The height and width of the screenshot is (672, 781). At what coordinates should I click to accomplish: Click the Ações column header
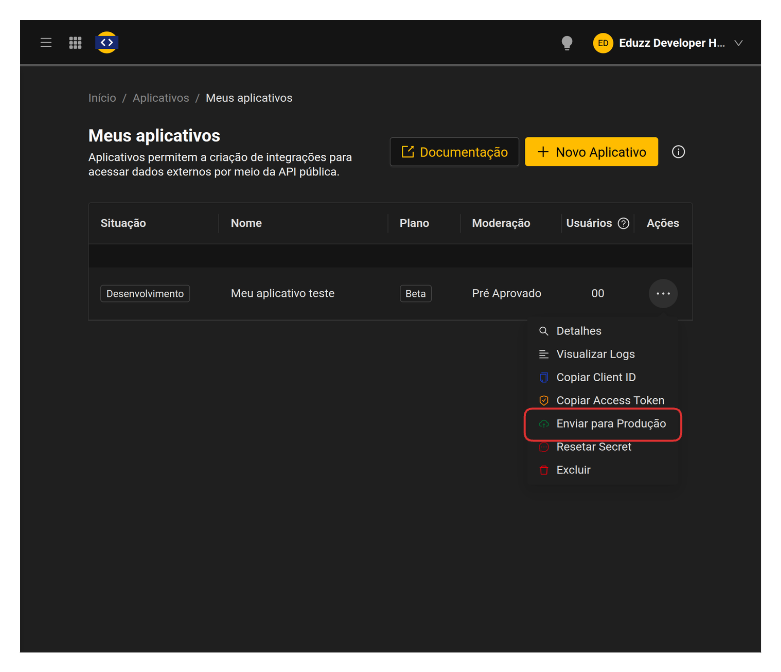pyautogui.click(x=662, y=223)
